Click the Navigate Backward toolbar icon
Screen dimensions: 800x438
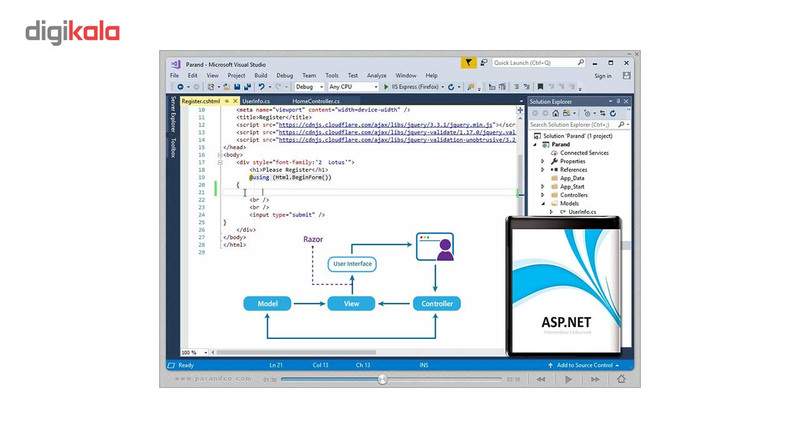(180, 87)
